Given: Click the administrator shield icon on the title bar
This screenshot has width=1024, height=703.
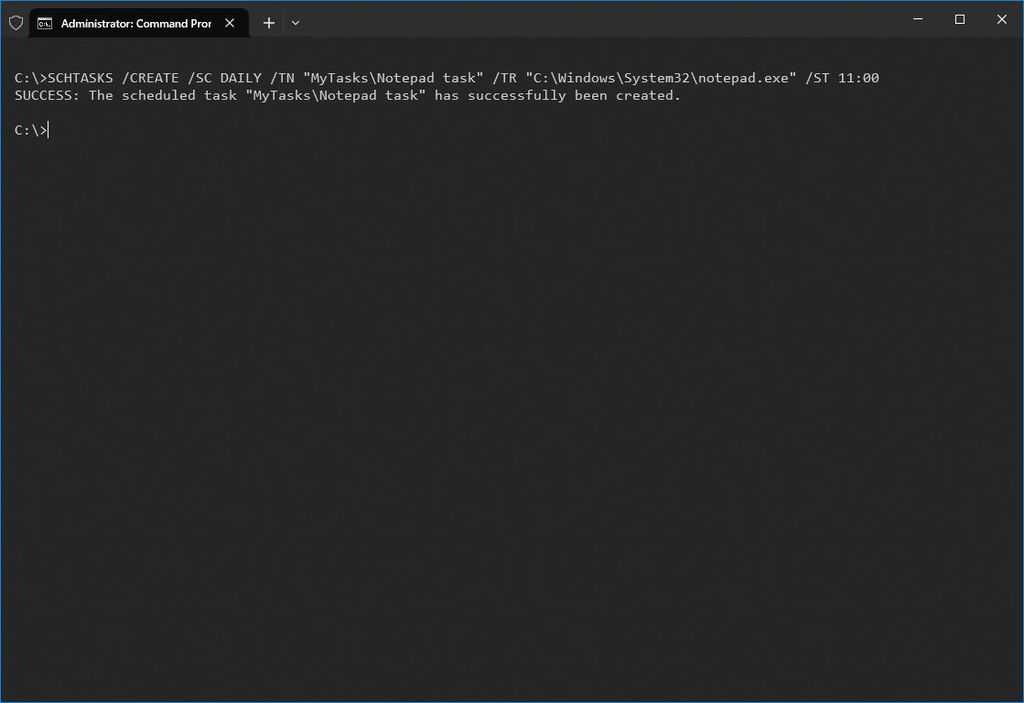Looking at the screenshot, I should (x=15, y=22).
